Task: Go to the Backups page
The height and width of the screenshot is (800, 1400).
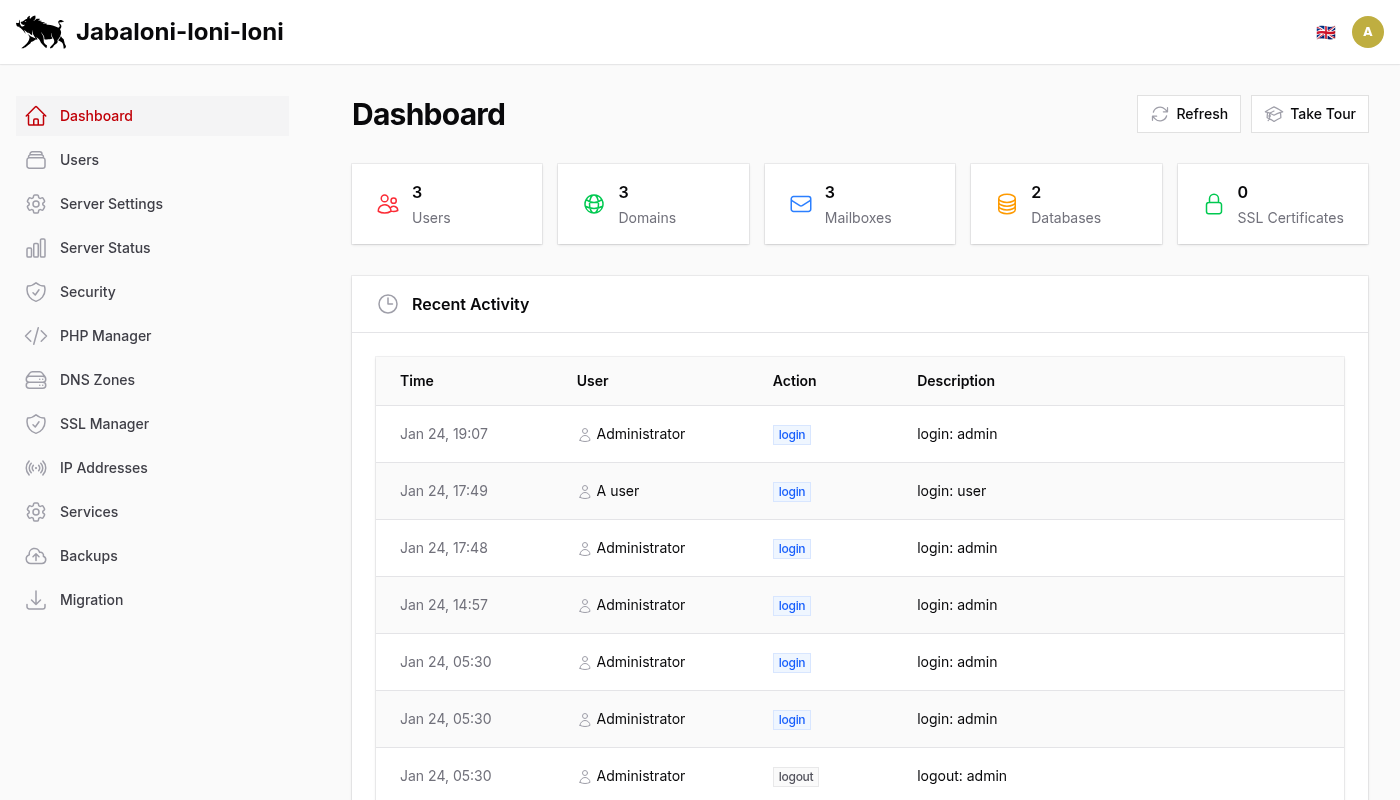Action: 89,556
